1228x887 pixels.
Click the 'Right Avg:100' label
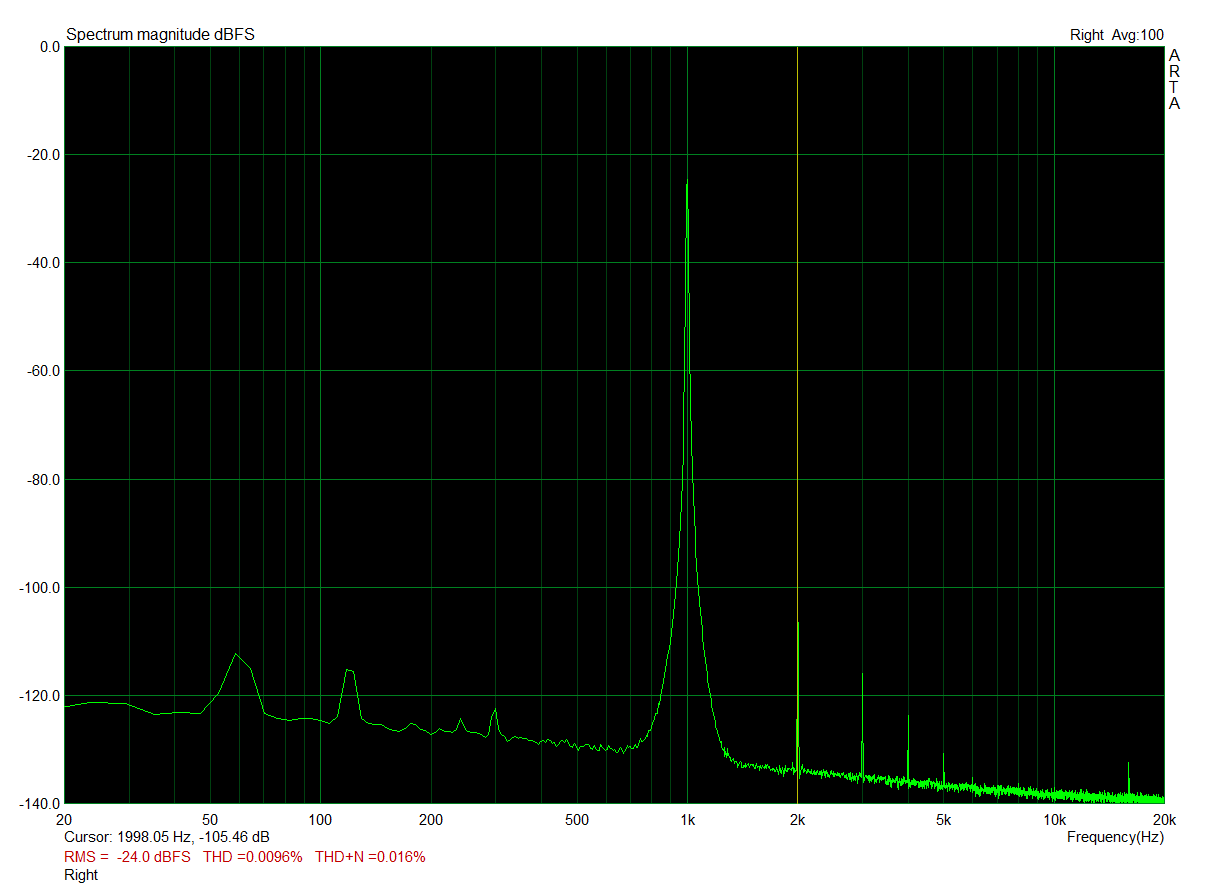pos(1116,35)
